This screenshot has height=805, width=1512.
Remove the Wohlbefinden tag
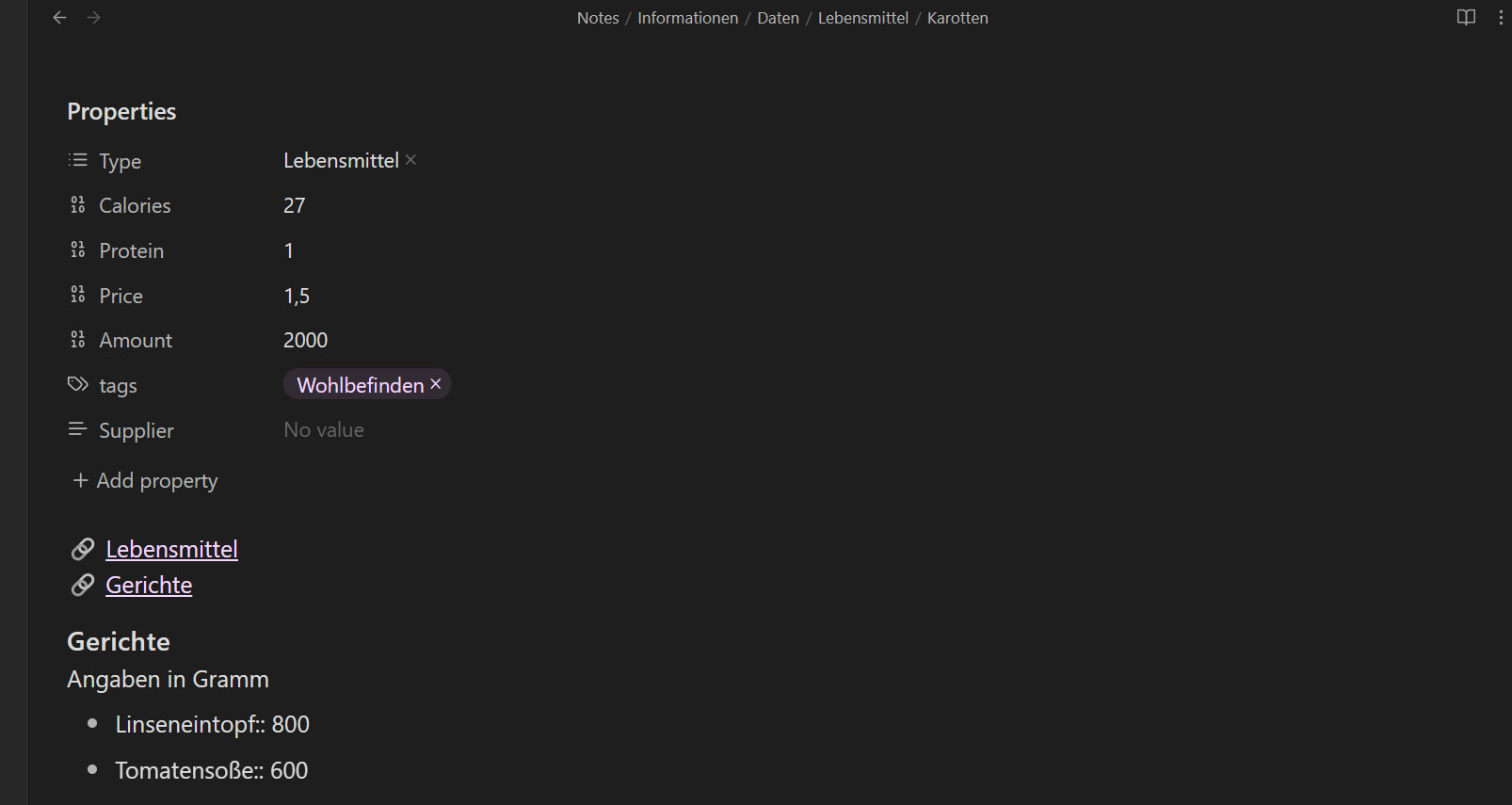[x=436, y=384]
